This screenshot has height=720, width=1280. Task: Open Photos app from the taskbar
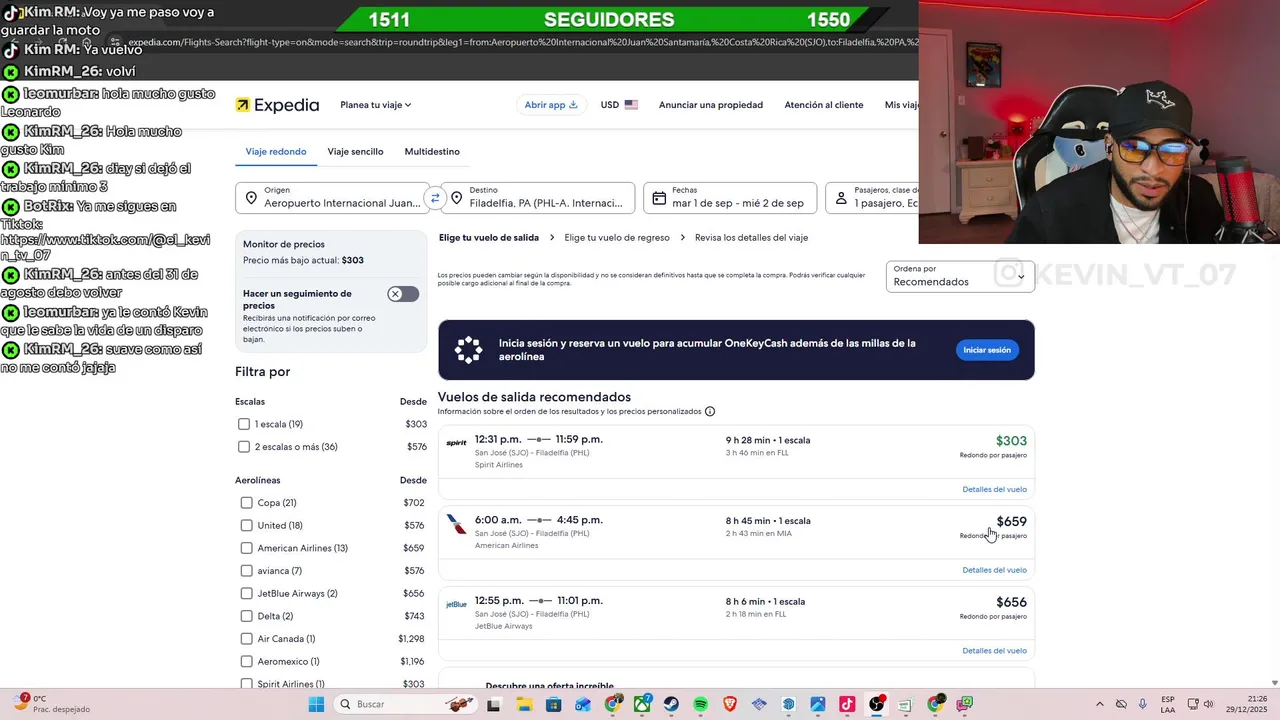click(818, 704)
